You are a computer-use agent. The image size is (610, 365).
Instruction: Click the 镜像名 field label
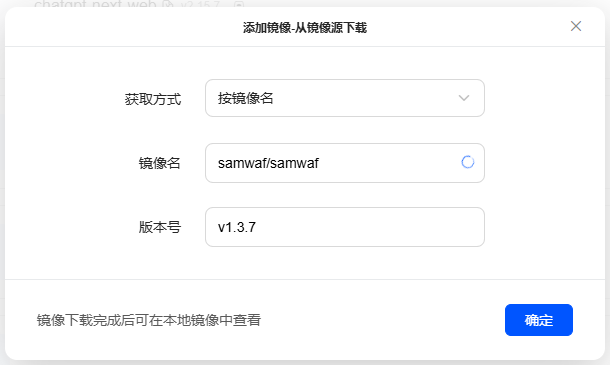(160, 163)
